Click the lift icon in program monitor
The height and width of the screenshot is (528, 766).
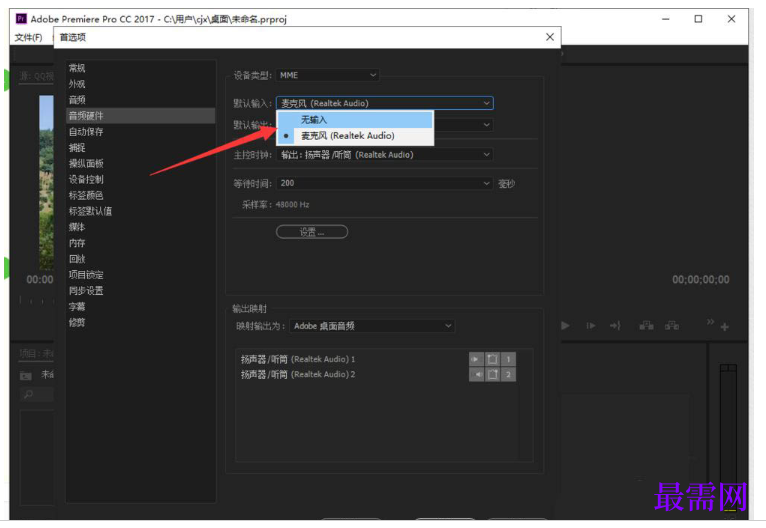[x=646, y=325]
